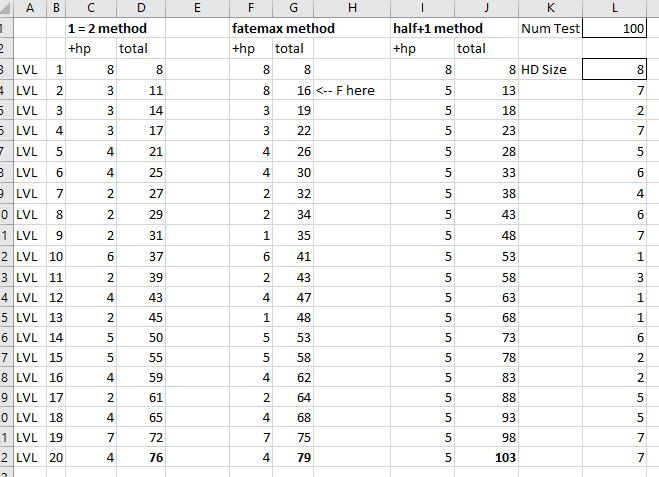Image resolution: width=659 pixels, height=477 pixels.
Task: Click the level number 20 cell
Action: [x=56, y=457]
